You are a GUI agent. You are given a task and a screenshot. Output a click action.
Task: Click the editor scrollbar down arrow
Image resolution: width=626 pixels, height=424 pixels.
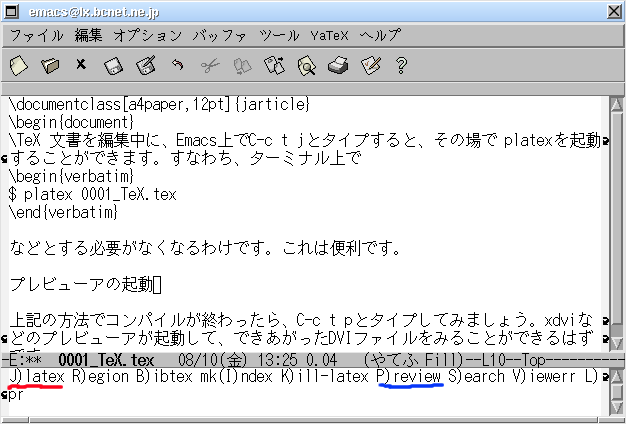click(x=616, y=343)
